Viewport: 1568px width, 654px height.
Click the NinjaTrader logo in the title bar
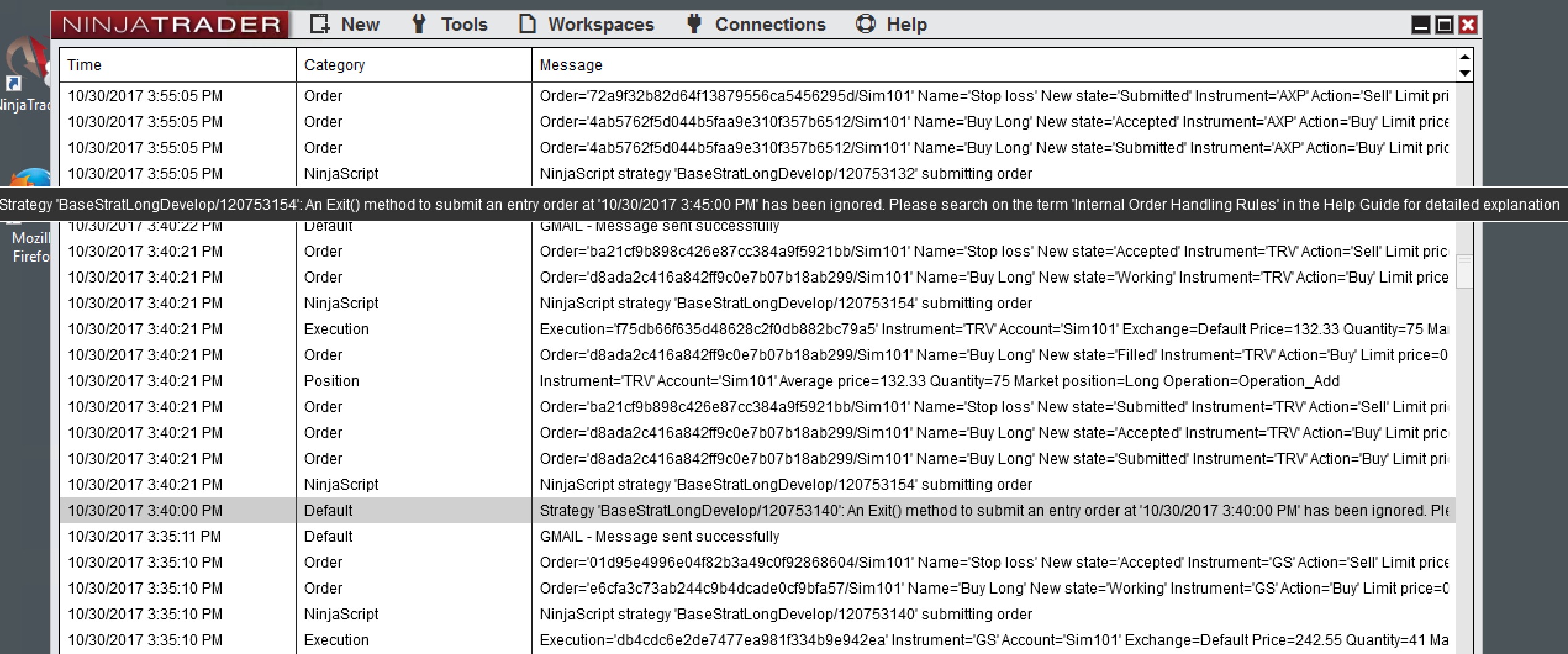[x=170, y=25]
